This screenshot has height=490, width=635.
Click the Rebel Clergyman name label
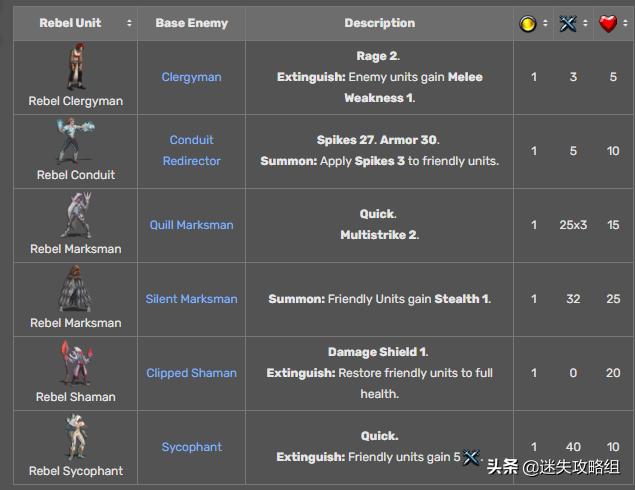[76, 101]
